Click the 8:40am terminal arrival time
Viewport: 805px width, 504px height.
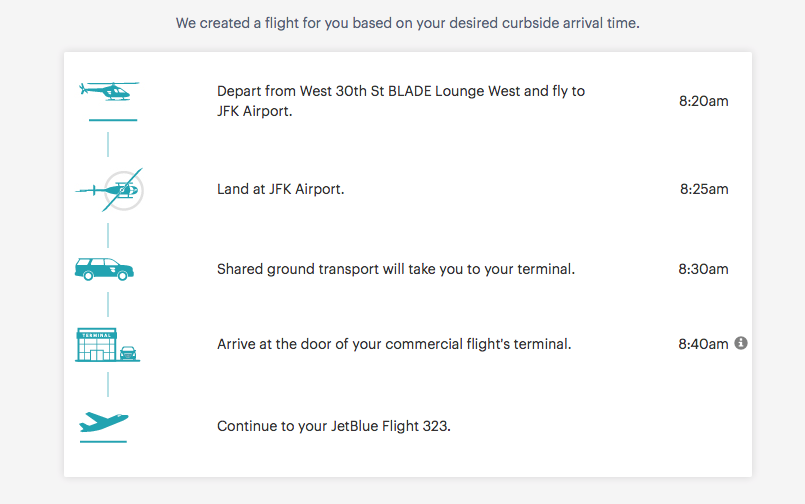click(x=703, y=344)
